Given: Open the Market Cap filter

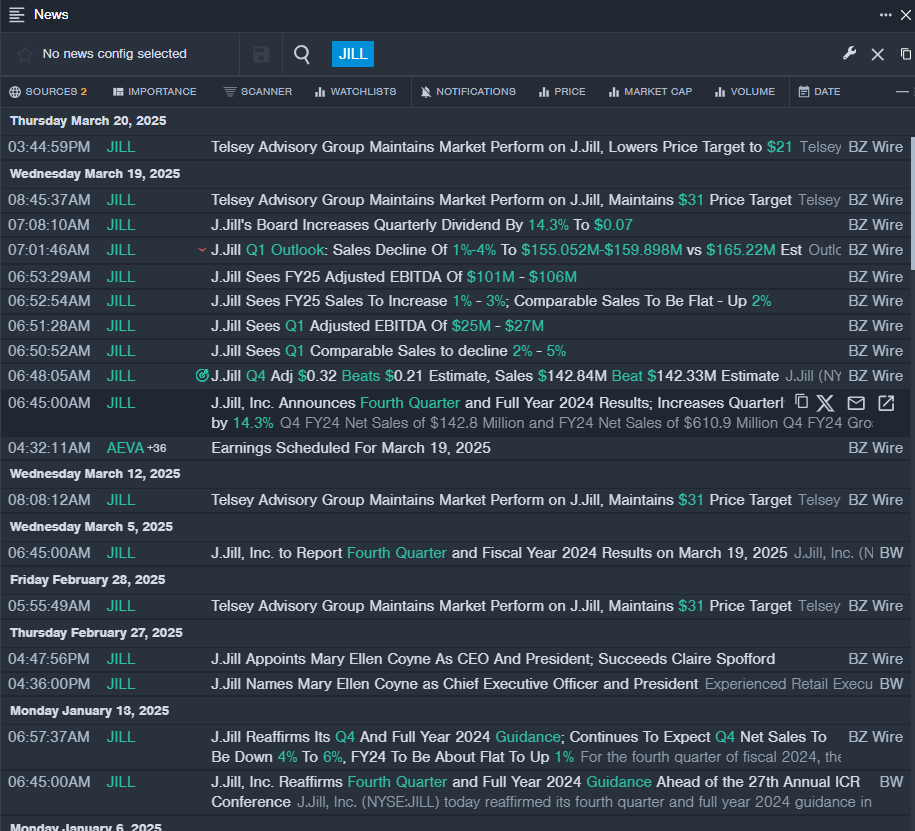Looking at the screenshot, I should 650,92.
